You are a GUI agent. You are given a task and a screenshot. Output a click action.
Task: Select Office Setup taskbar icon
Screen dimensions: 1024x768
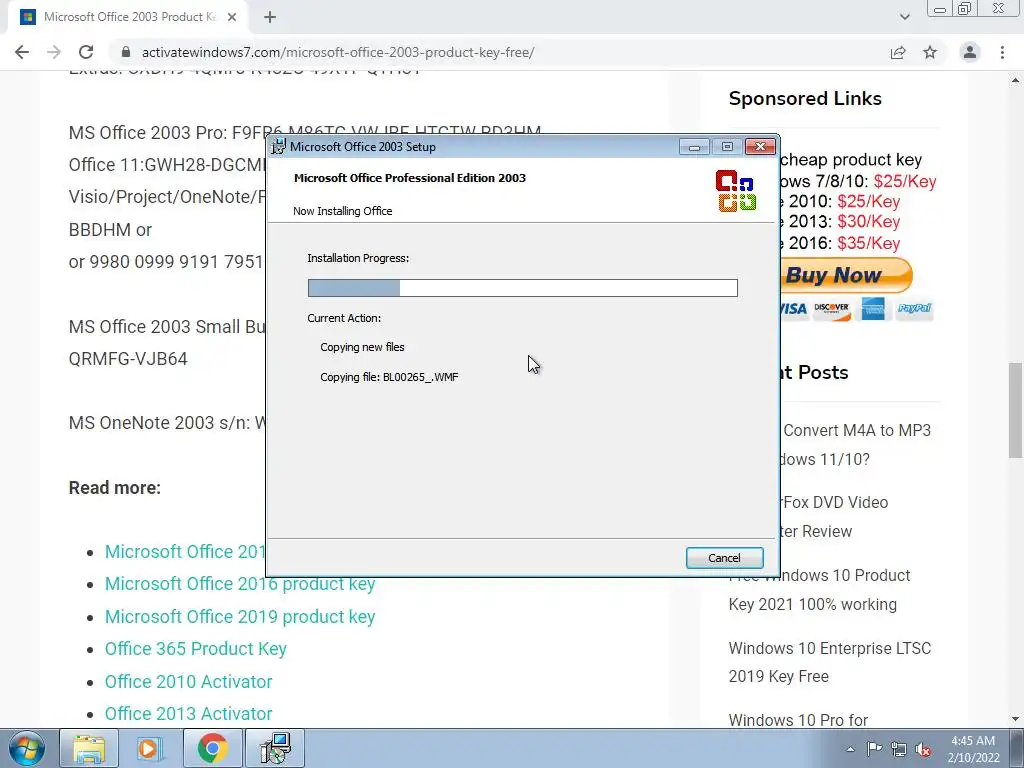click(x=274, y=748)
